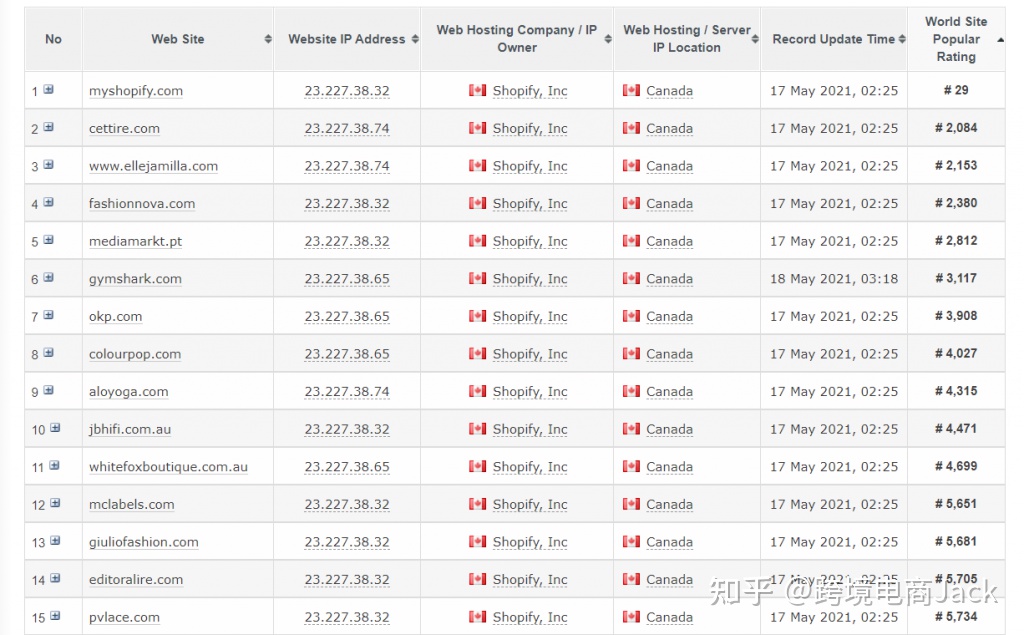Click Shopify, Inc host for mclabels.com
The image size is (1024, 635).
tap(530, 504)
